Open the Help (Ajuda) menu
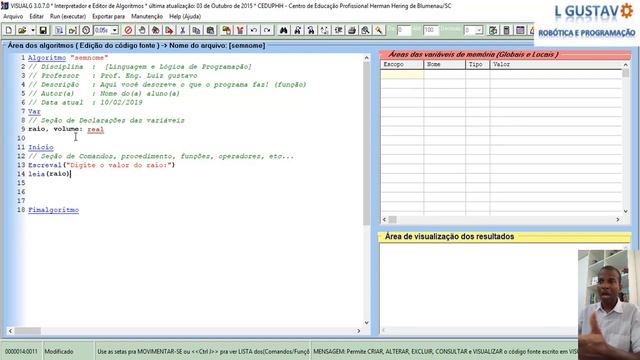The width and height of the screenshot is (640, 360). (x=185, y=16)
